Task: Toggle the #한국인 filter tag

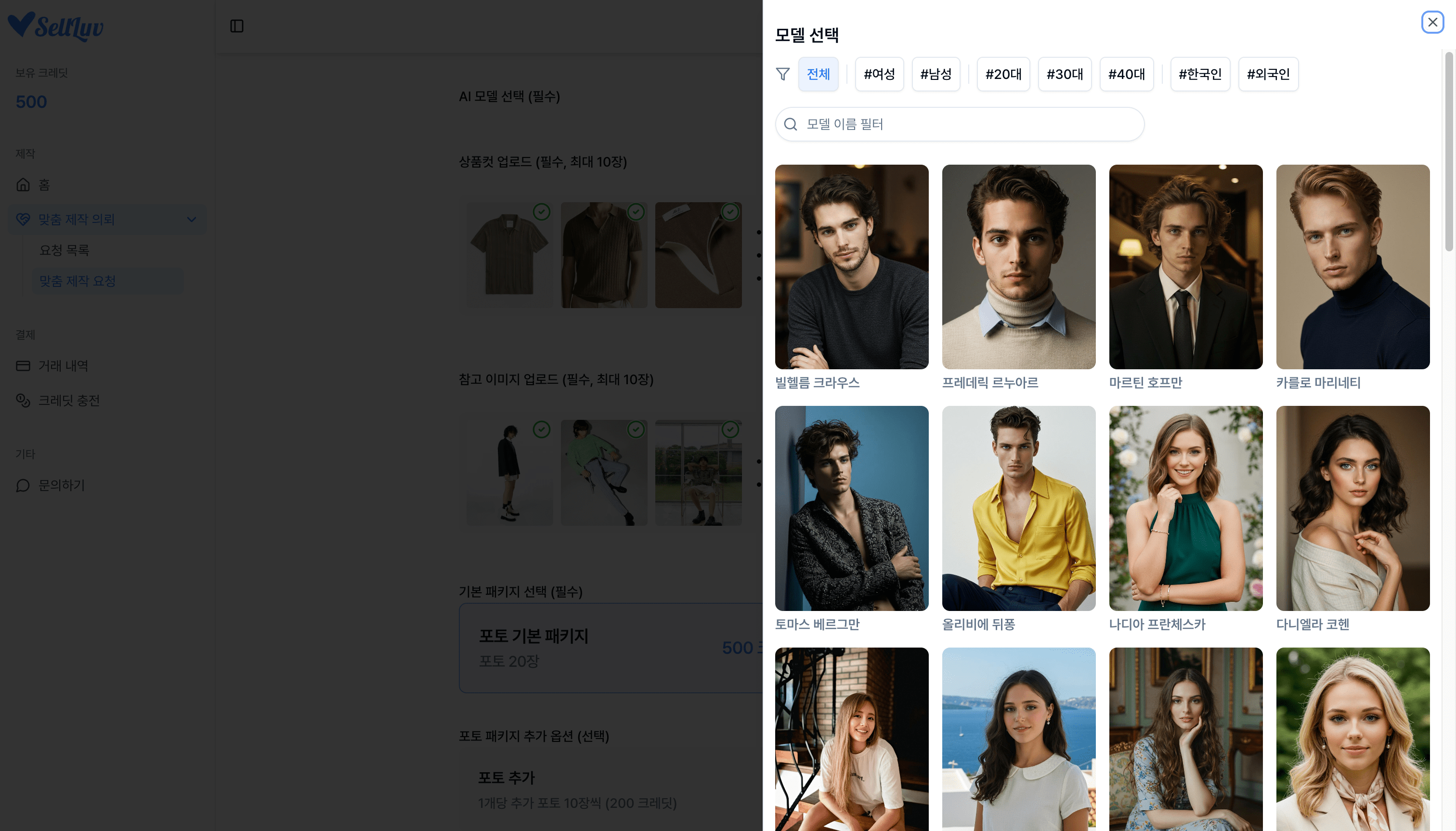Action: (x=1200, y=74)
